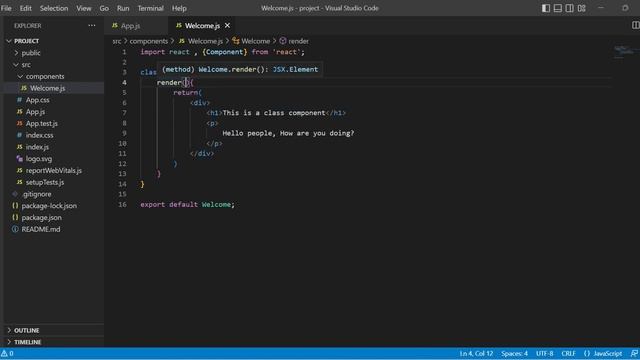Toggle the secondary side bar layout icon
This screenshot has width=640, height=360.
point(569,8)
